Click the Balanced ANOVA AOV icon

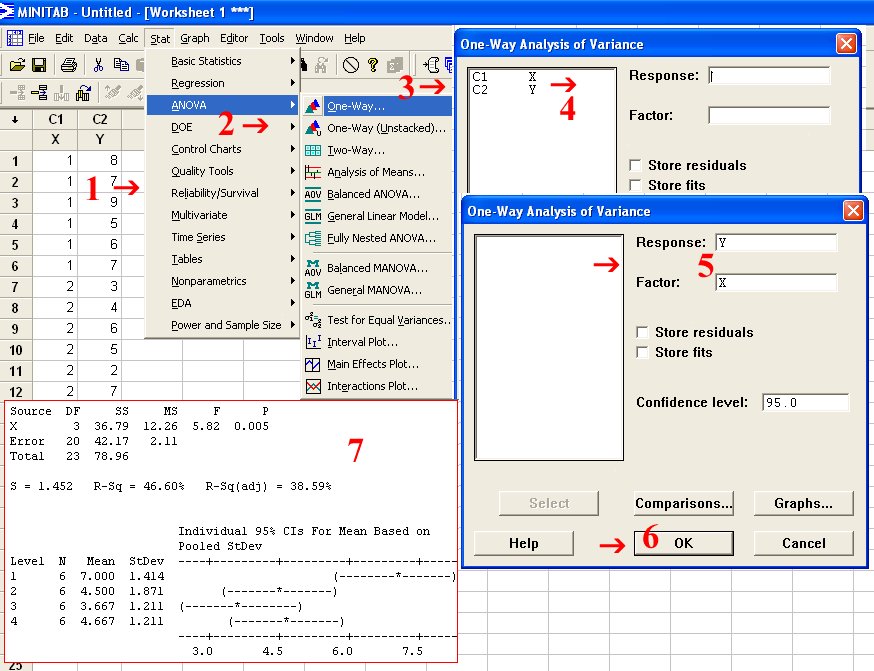[x=313, y=194]
